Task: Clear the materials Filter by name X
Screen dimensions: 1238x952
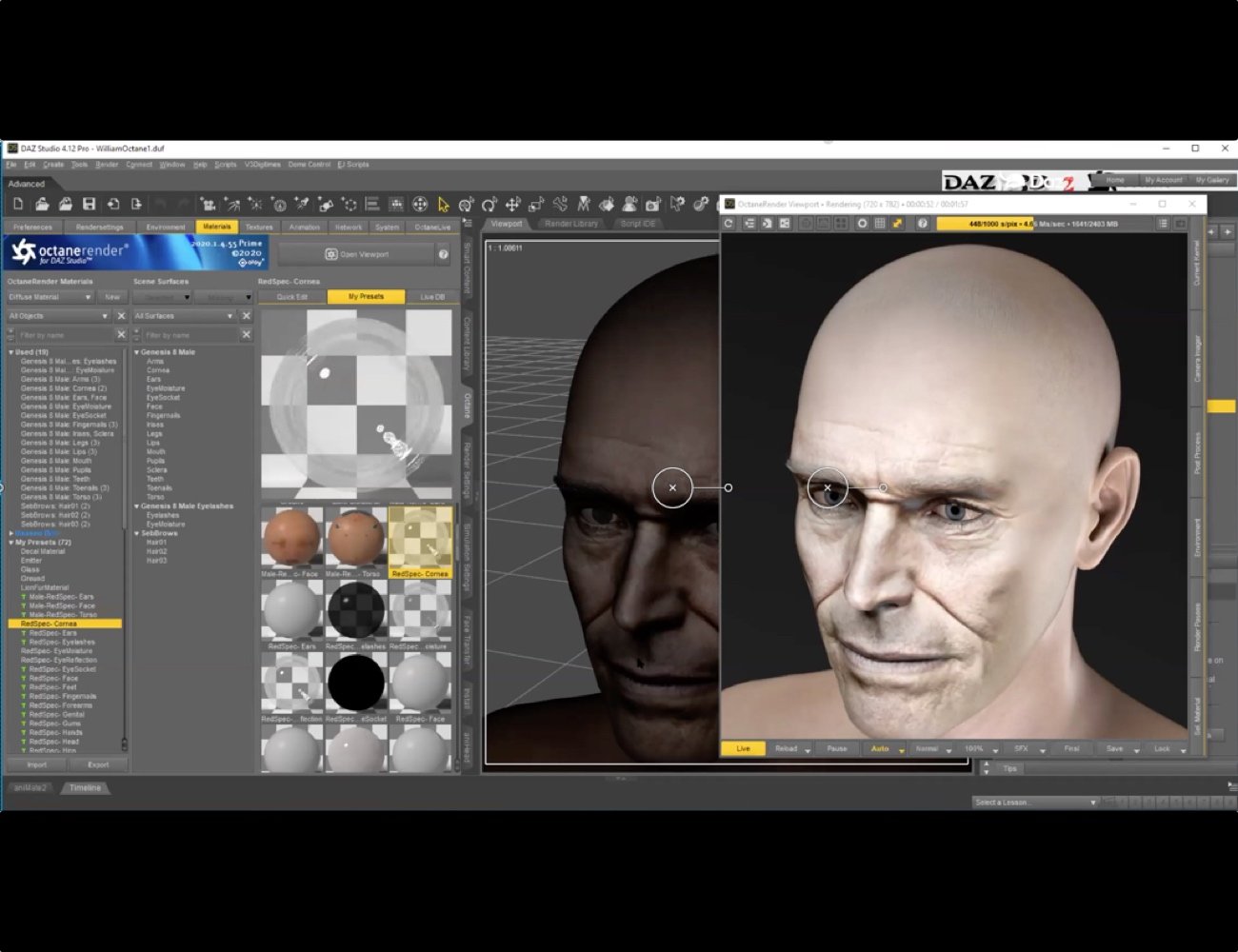Action: pos(121,335)
